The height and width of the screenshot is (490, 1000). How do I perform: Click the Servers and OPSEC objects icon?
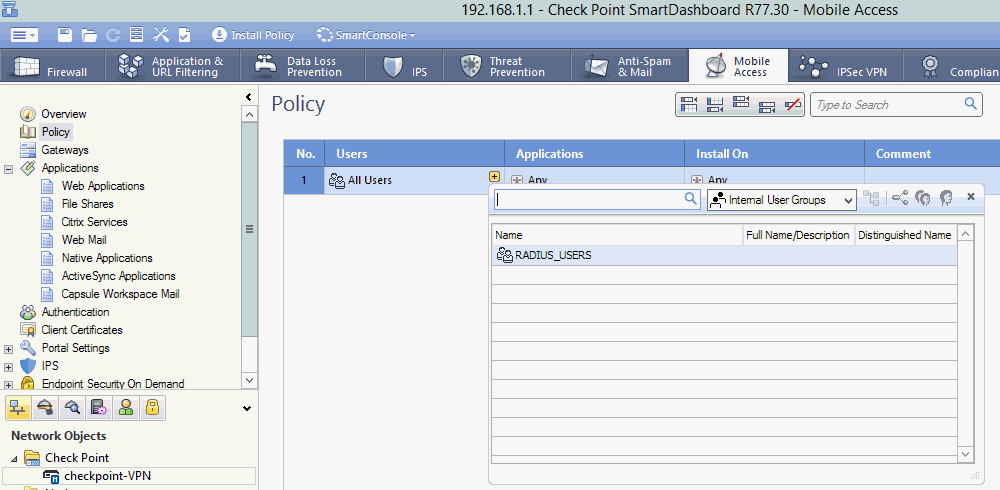(x=98, y=407)
